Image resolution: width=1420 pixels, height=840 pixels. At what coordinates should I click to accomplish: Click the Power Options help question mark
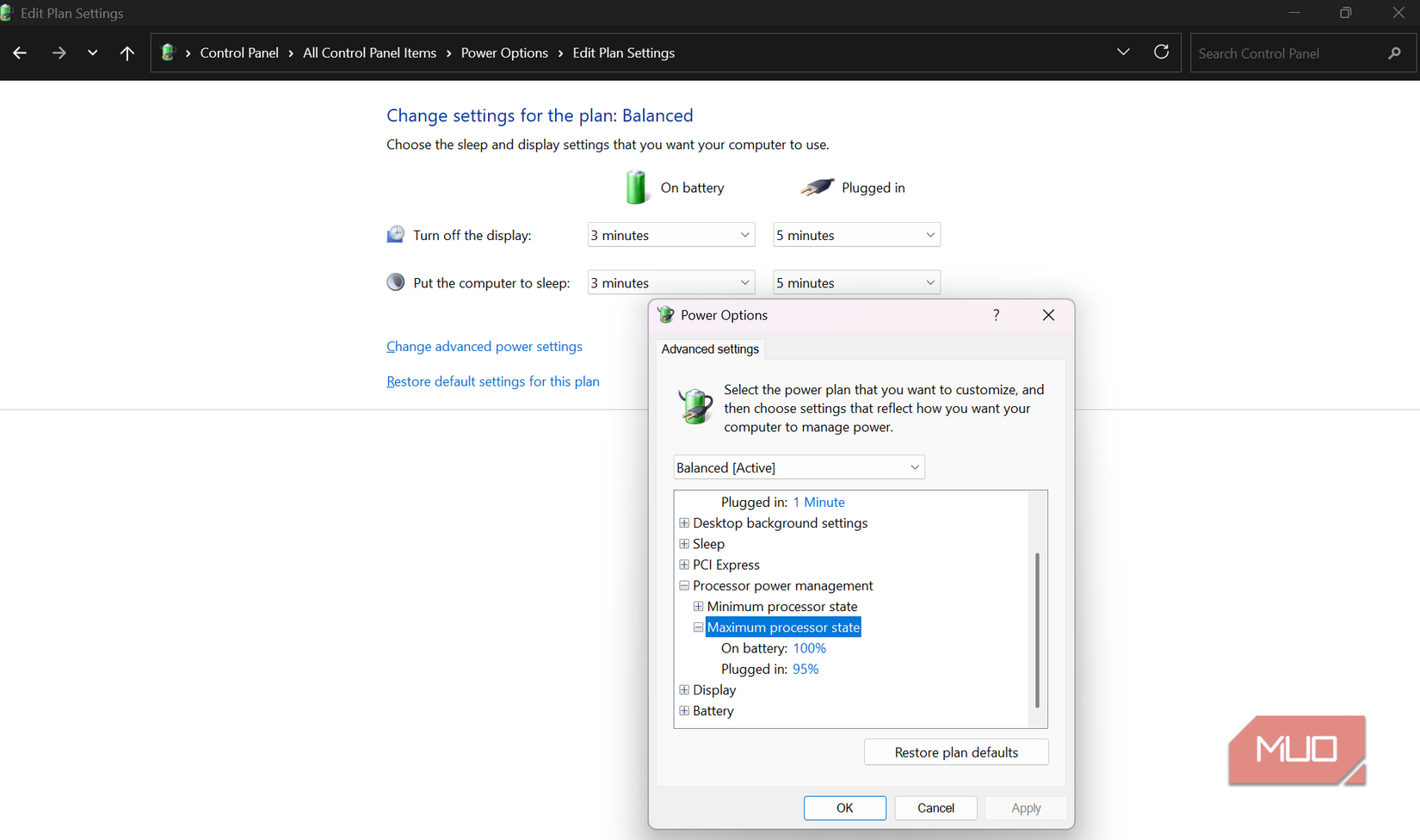pos(996,315)
